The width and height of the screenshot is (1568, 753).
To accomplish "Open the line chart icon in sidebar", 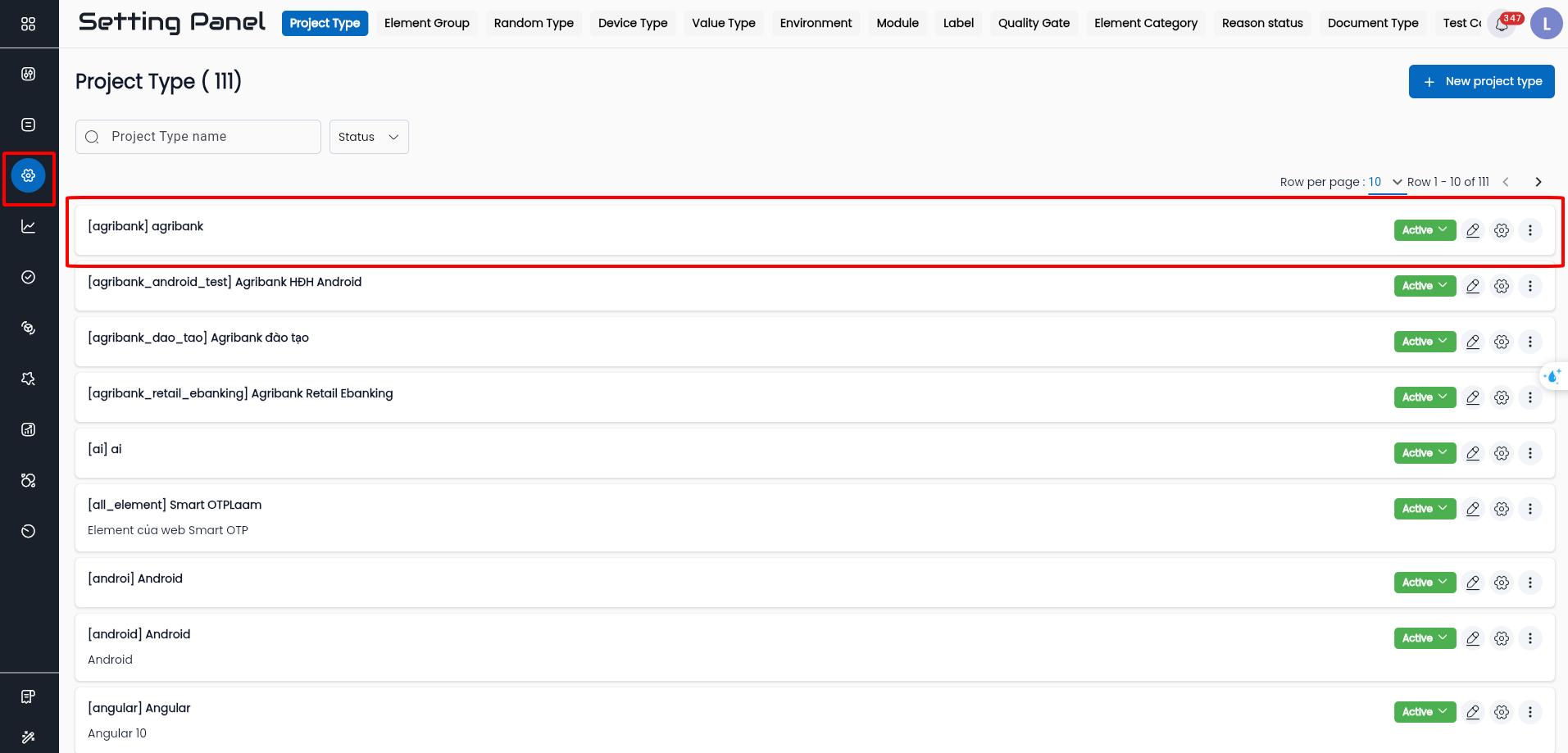I will pos(28,226).
